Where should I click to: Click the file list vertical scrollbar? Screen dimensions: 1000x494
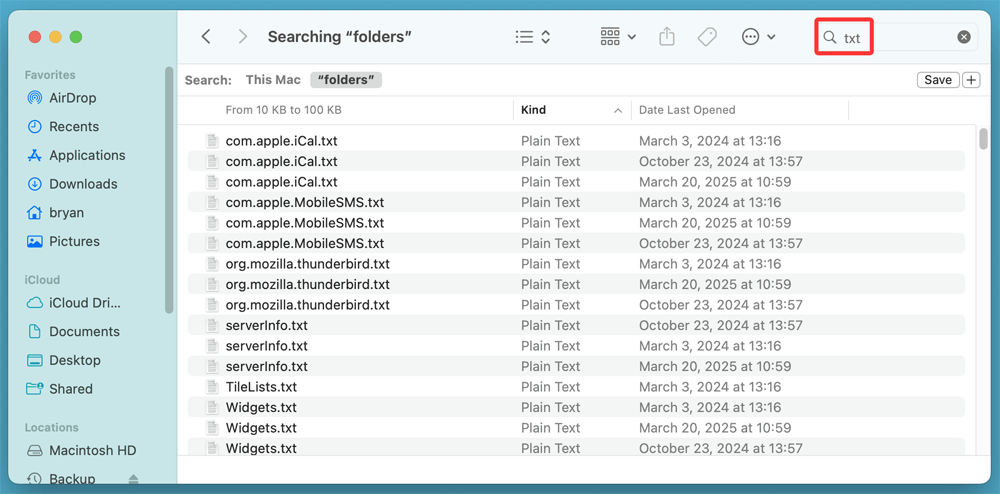983,139
